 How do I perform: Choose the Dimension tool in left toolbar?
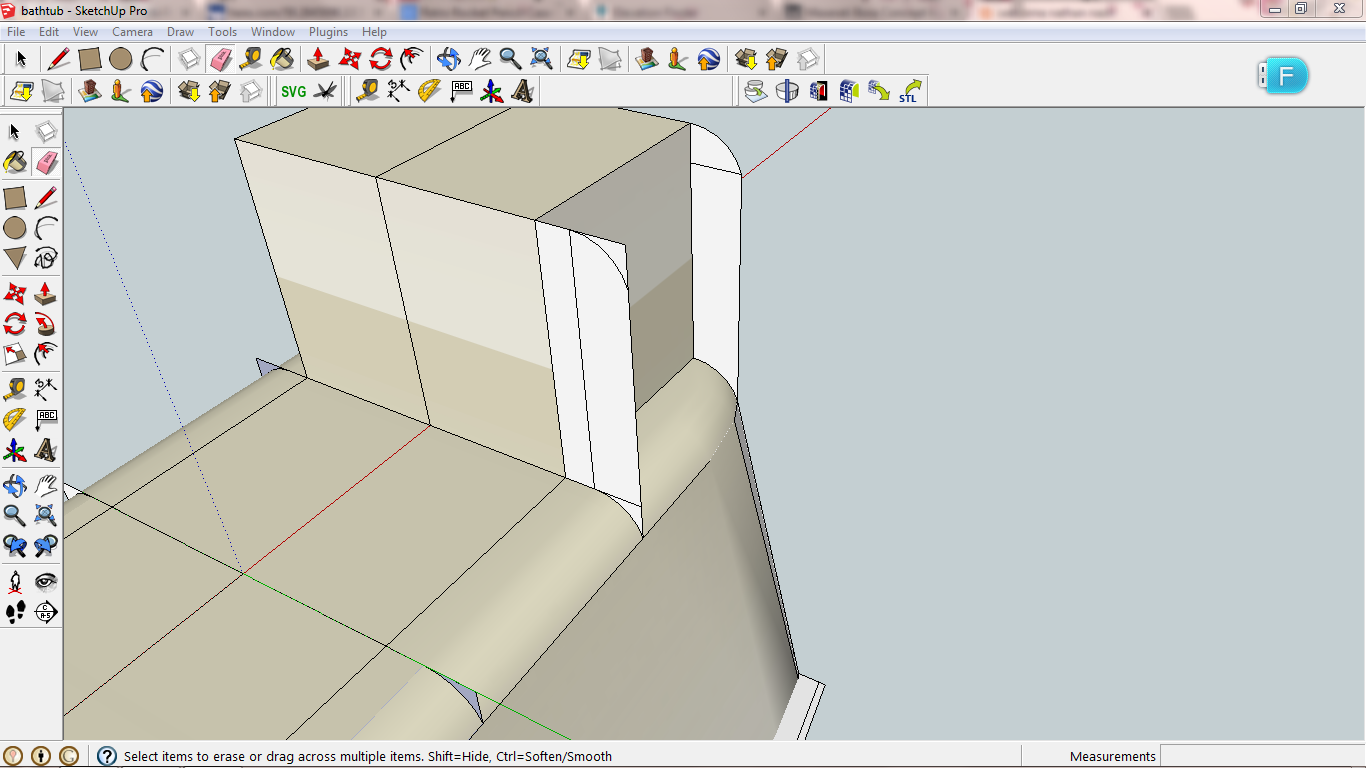tap(46, 389)
